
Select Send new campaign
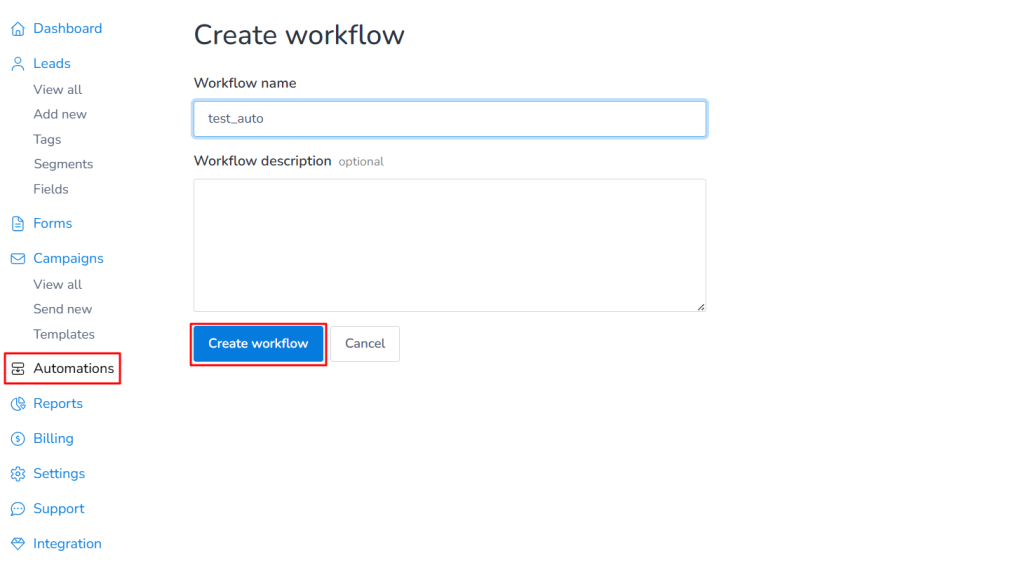[x=63, y=309]
